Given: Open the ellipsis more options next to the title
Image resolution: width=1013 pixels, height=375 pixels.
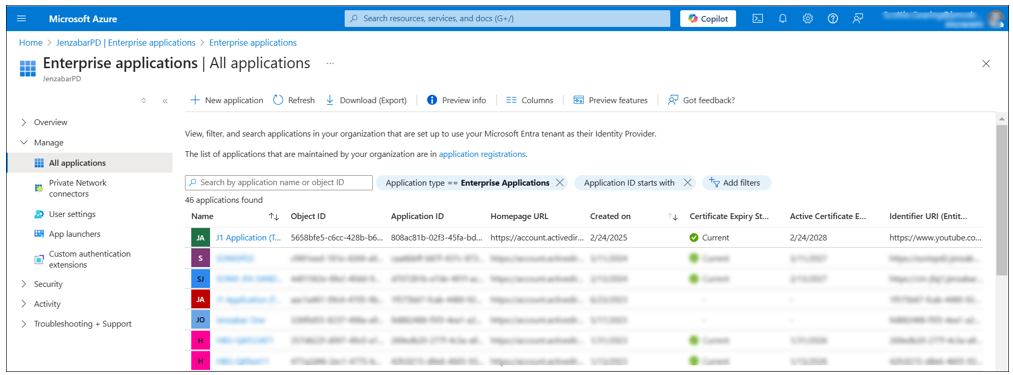Looking at the screenshot, I should (330, 63).
